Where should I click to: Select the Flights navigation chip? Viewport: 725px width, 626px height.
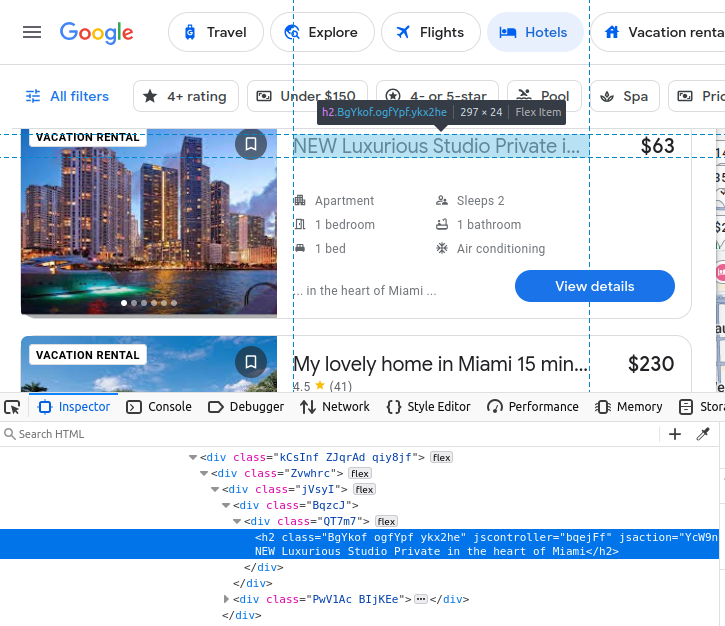click(x=429, y=32)
